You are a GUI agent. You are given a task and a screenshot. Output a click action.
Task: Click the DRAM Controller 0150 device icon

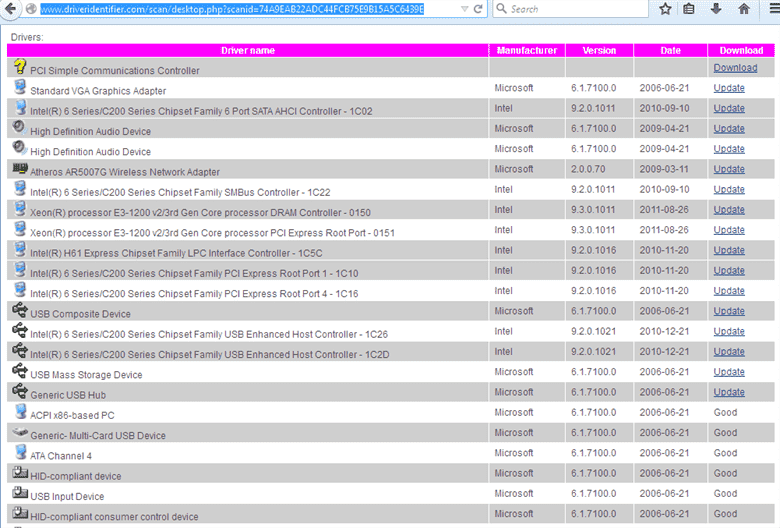pyautogui.click(x=20, y=209)
